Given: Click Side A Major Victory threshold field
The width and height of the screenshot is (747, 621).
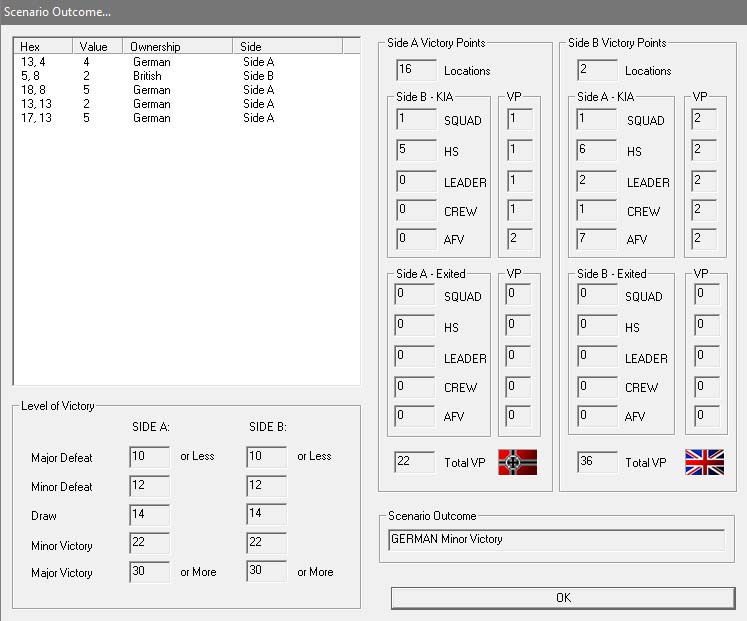Looking at the screenshot, I should point(150,571).
